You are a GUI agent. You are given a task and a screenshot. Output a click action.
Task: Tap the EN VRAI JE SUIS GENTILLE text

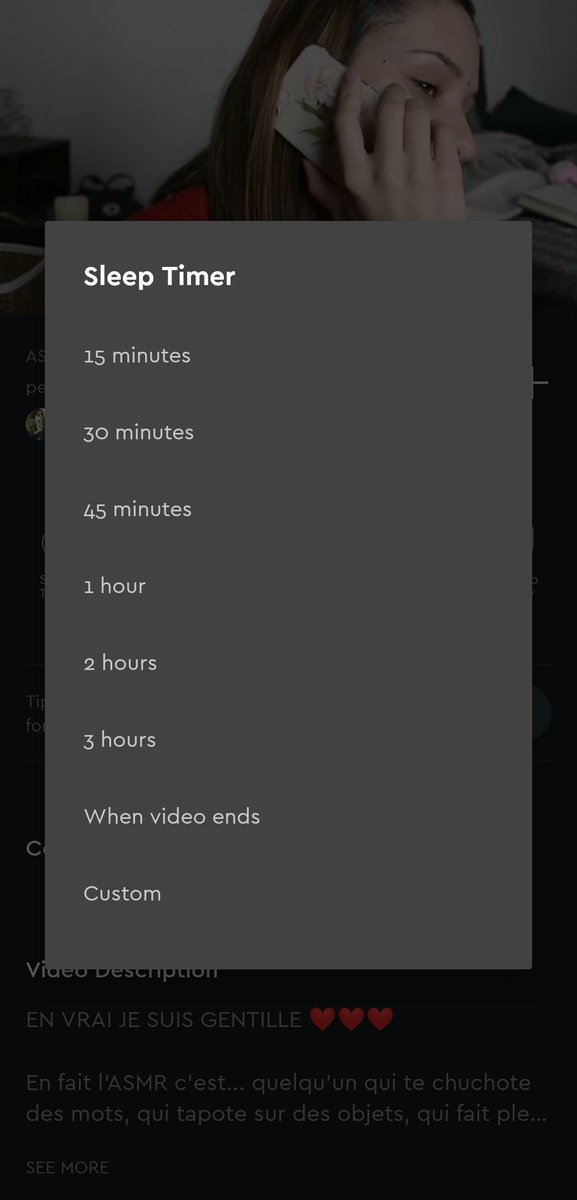(x=164, y=1020)
